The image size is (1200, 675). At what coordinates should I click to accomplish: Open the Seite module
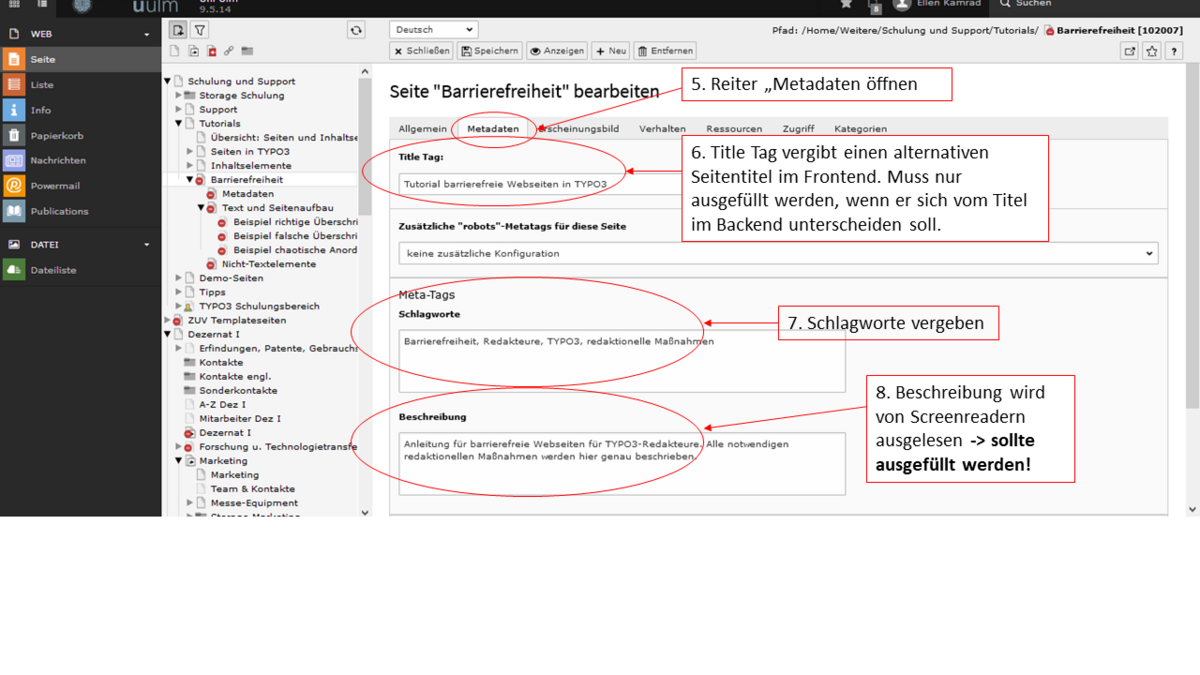80,59
